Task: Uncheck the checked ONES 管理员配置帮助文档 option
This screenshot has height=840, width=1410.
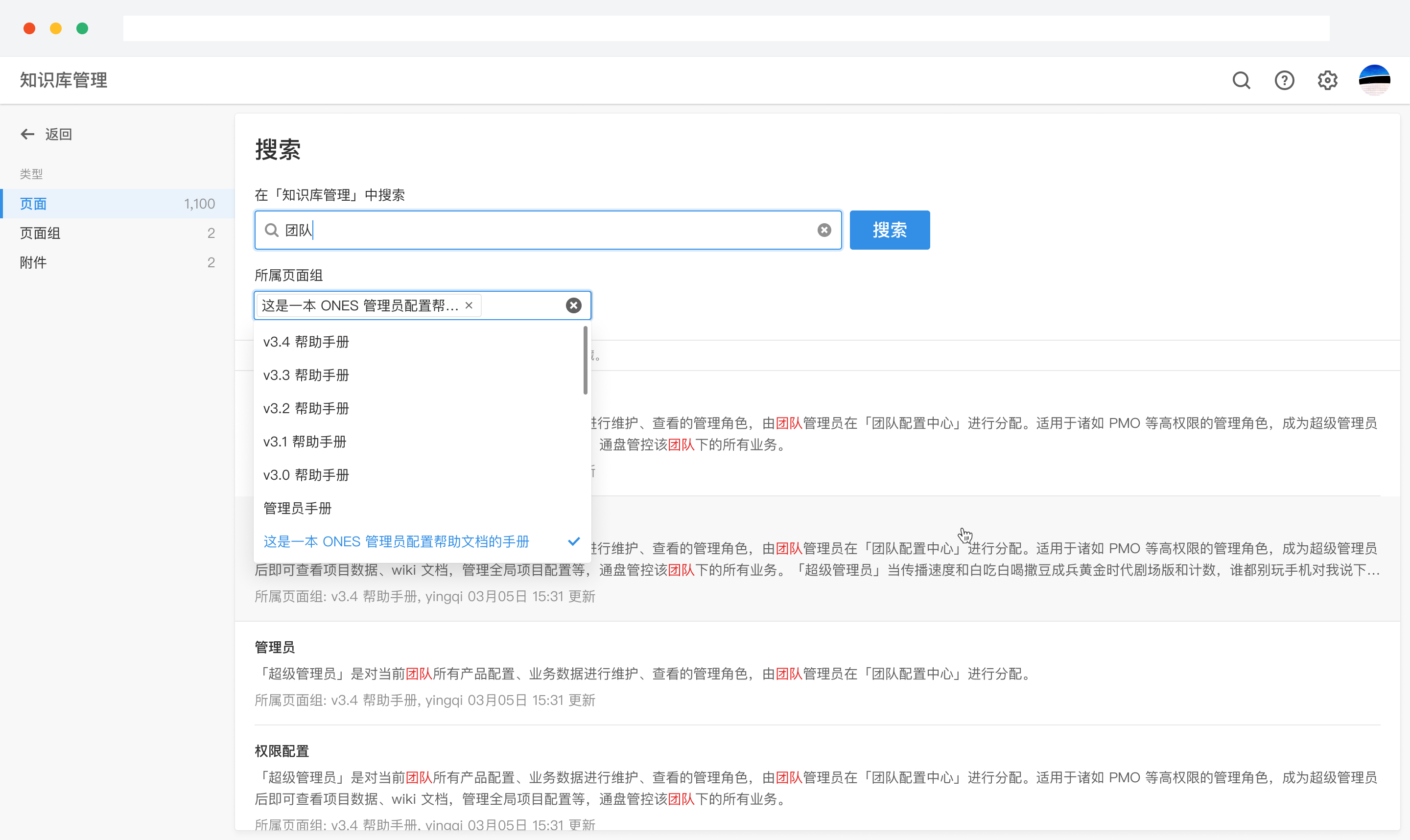Action: [396, 542]
